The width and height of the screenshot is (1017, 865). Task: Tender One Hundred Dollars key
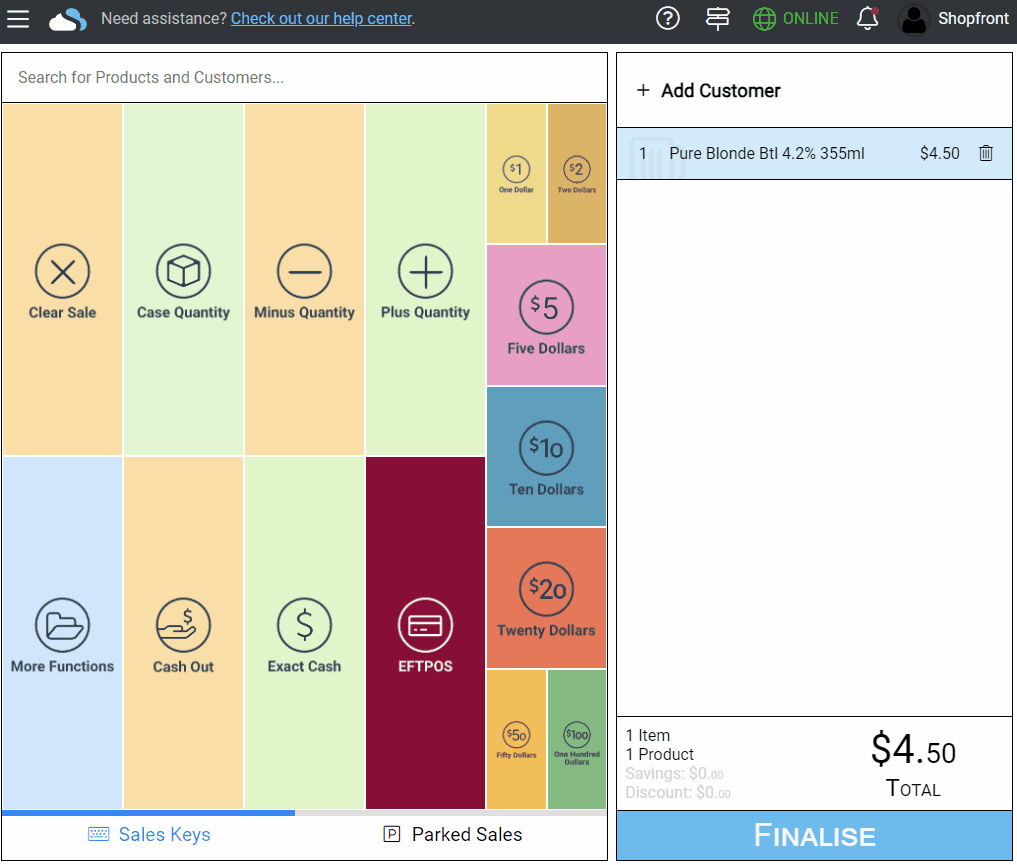point(577,739)
